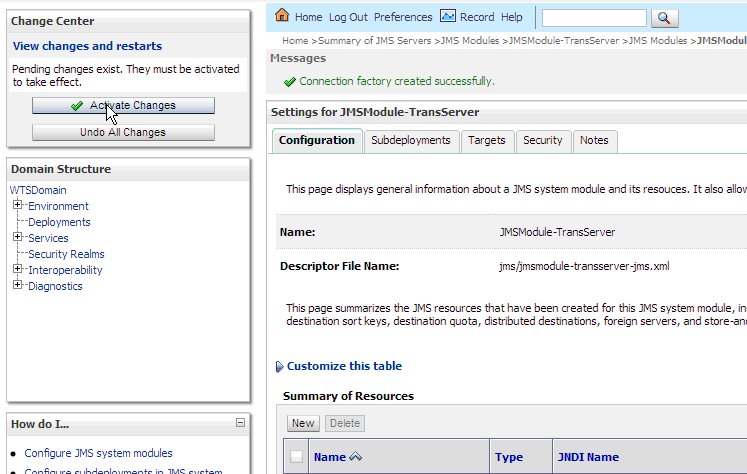Open Configure JMS system modules help link

tap(98, 453)
